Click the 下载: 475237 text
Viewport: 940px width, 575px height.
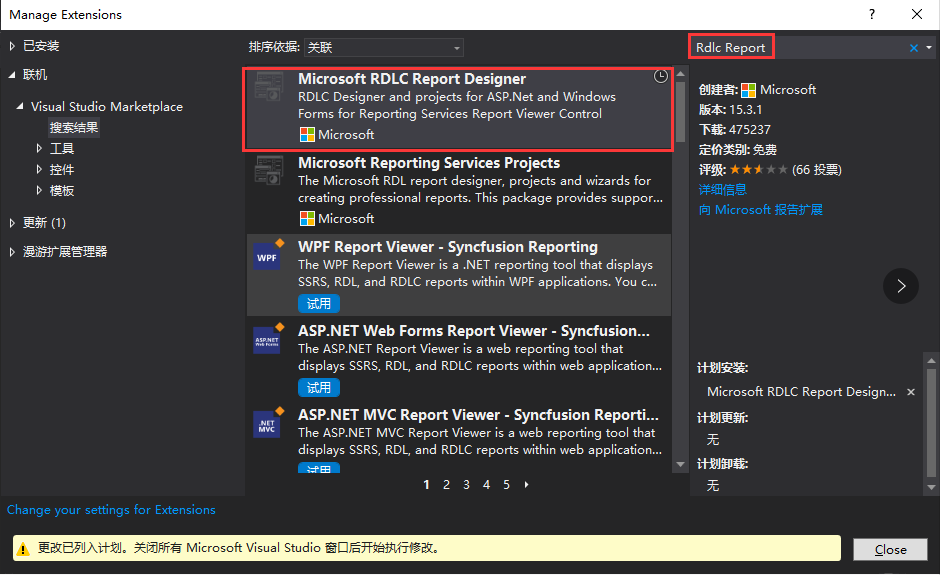(734, 130)
